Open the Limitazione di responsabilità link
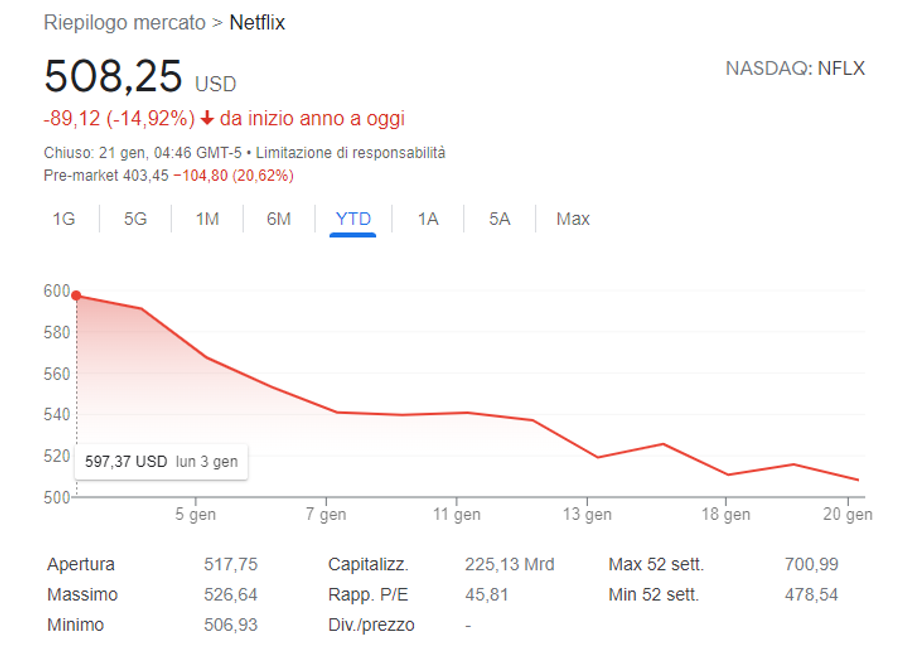 pyautogui.click(x=351, y=153)
